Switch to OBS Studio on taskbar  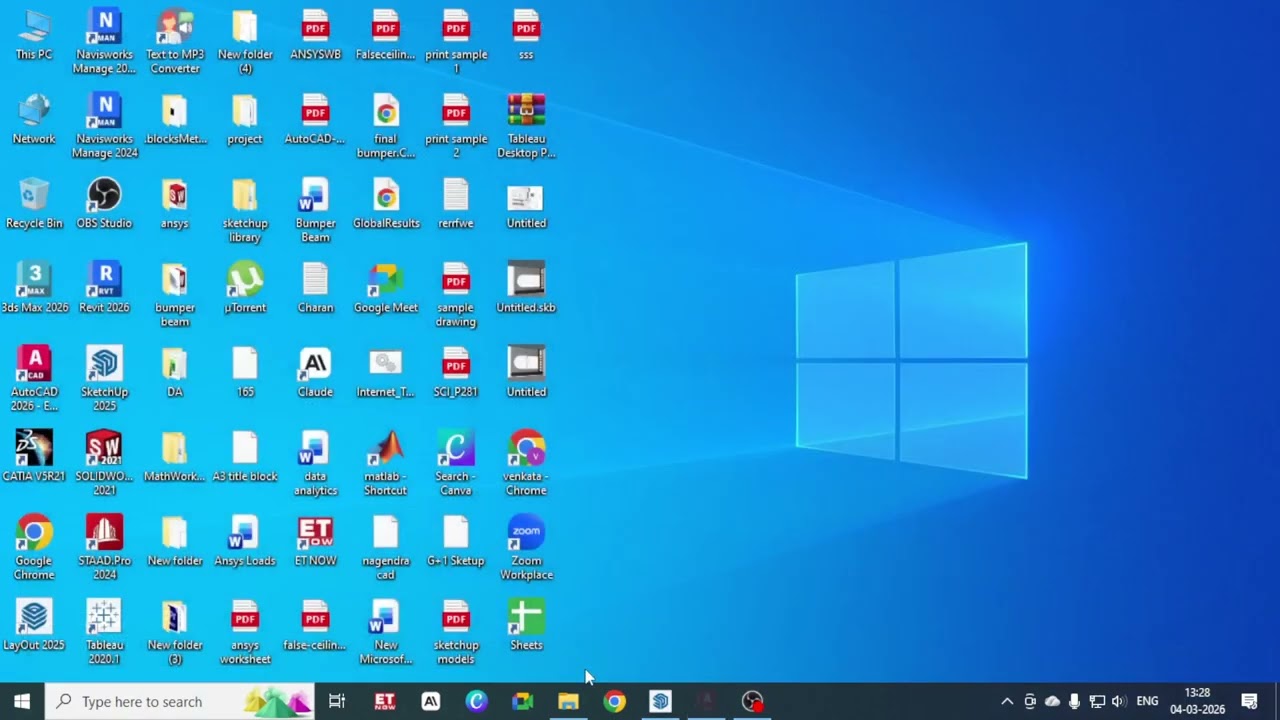coord(752,701)
